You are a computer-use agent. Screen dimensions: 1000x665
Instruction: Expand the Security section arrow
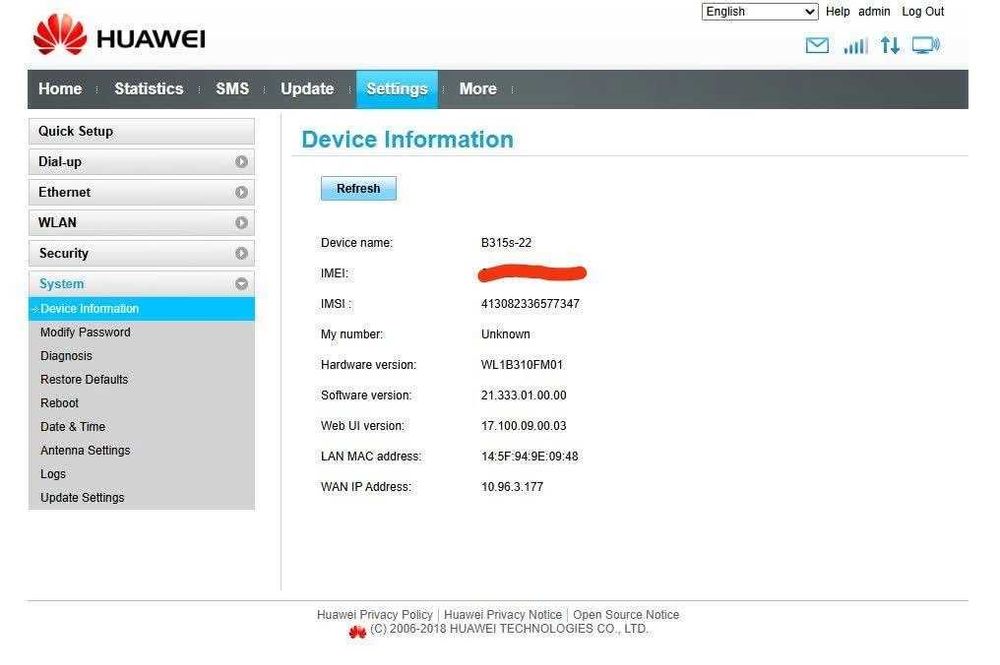[241, 253]
